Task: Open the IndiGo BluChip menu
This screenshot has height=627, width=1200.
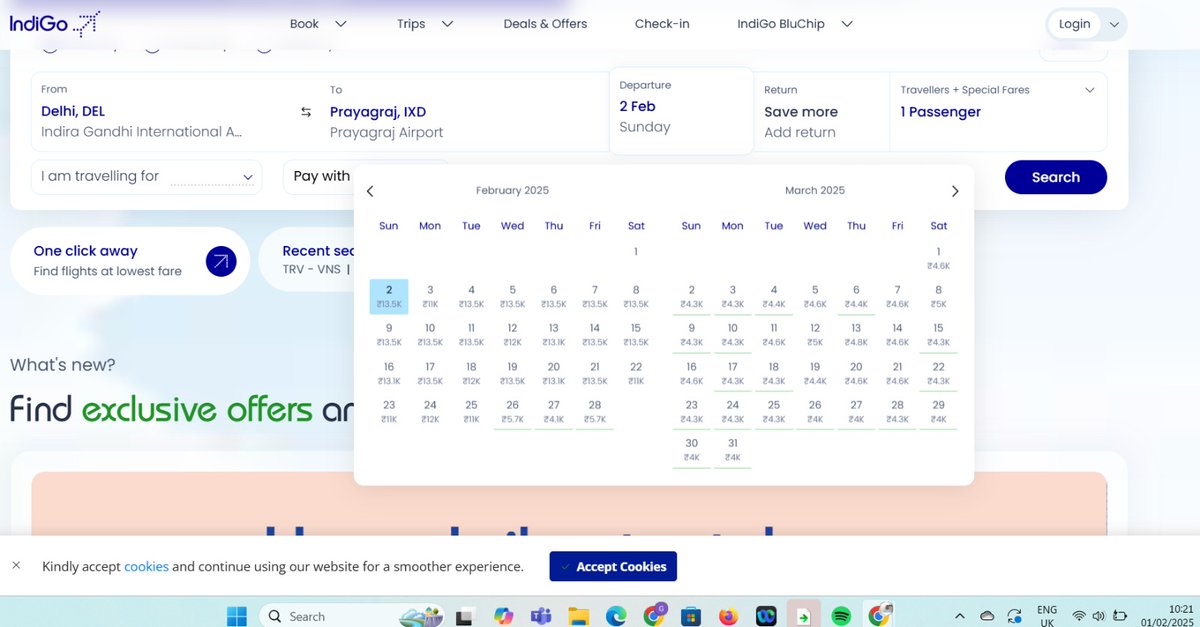Action: point(795,24)
